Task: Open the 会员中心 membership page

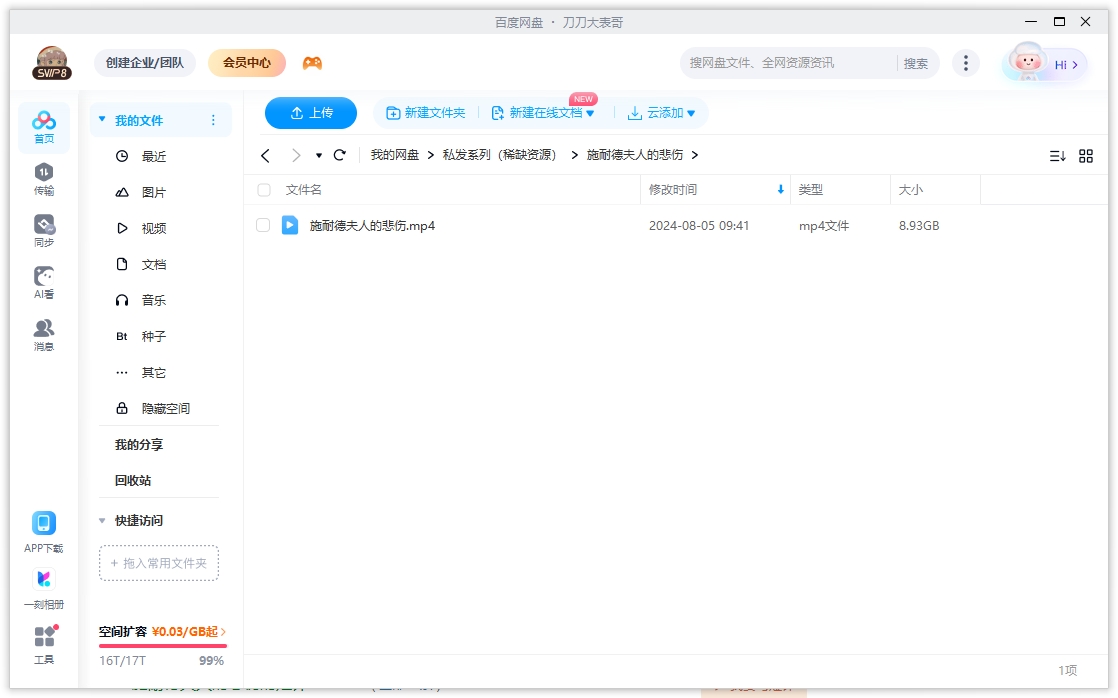Action: [x=246, y=62]
